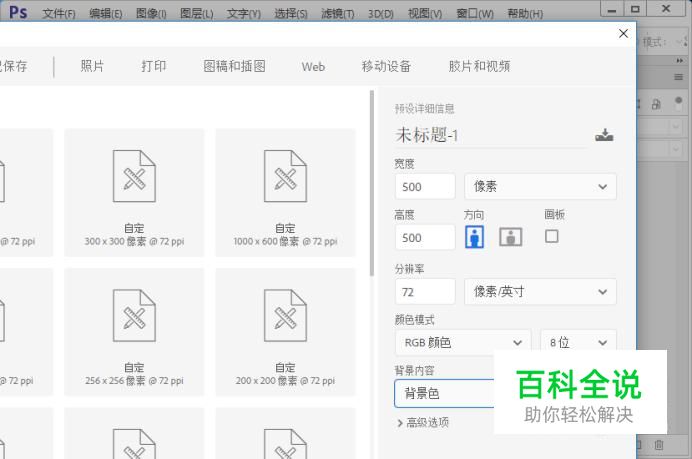692x459 pixels.
Task: Switch to the 图稿和插图 tab
Action: click(234, 66)
